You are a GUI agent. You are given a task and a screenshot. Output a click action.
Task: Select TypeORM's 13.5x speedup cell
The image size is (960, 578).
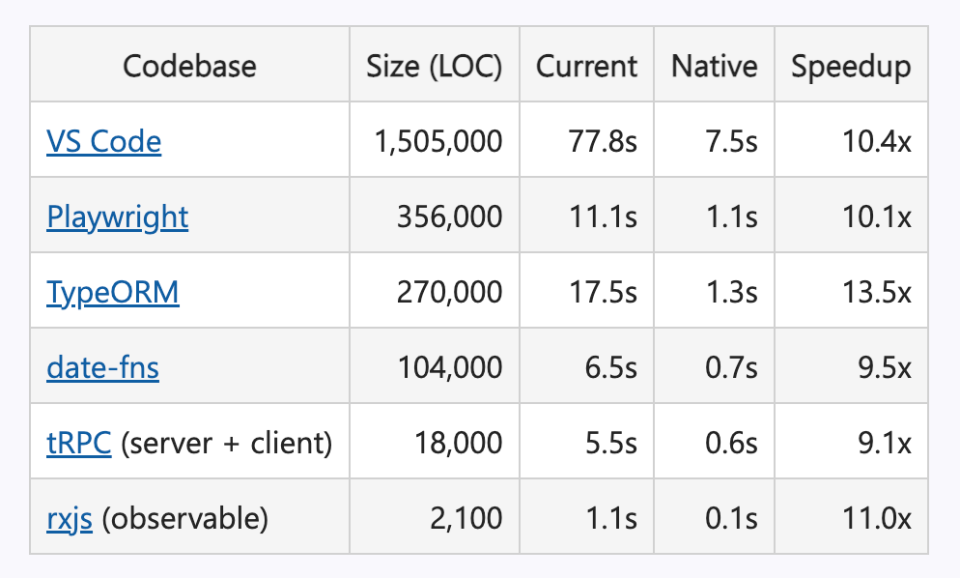click(876, 292)
